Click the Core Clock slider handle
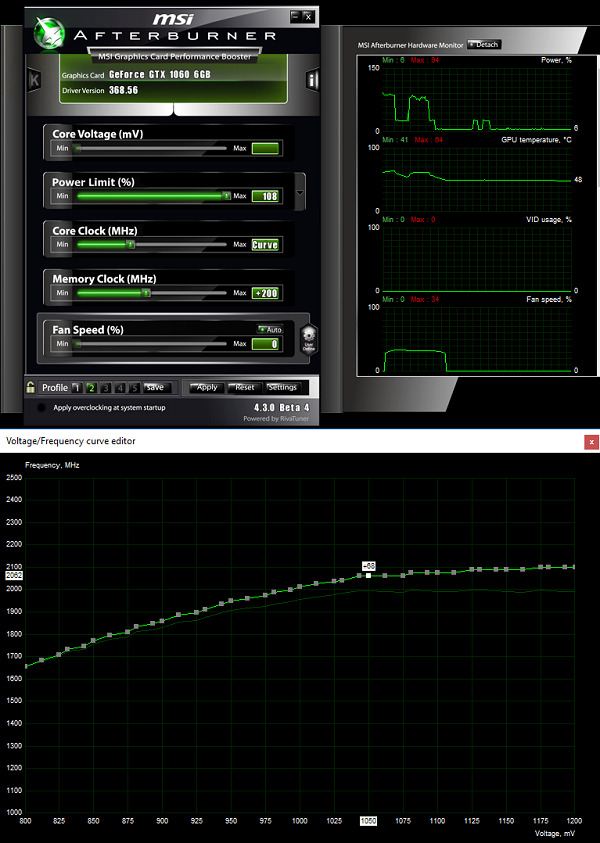600x843 pixels. tap(130, 245)
